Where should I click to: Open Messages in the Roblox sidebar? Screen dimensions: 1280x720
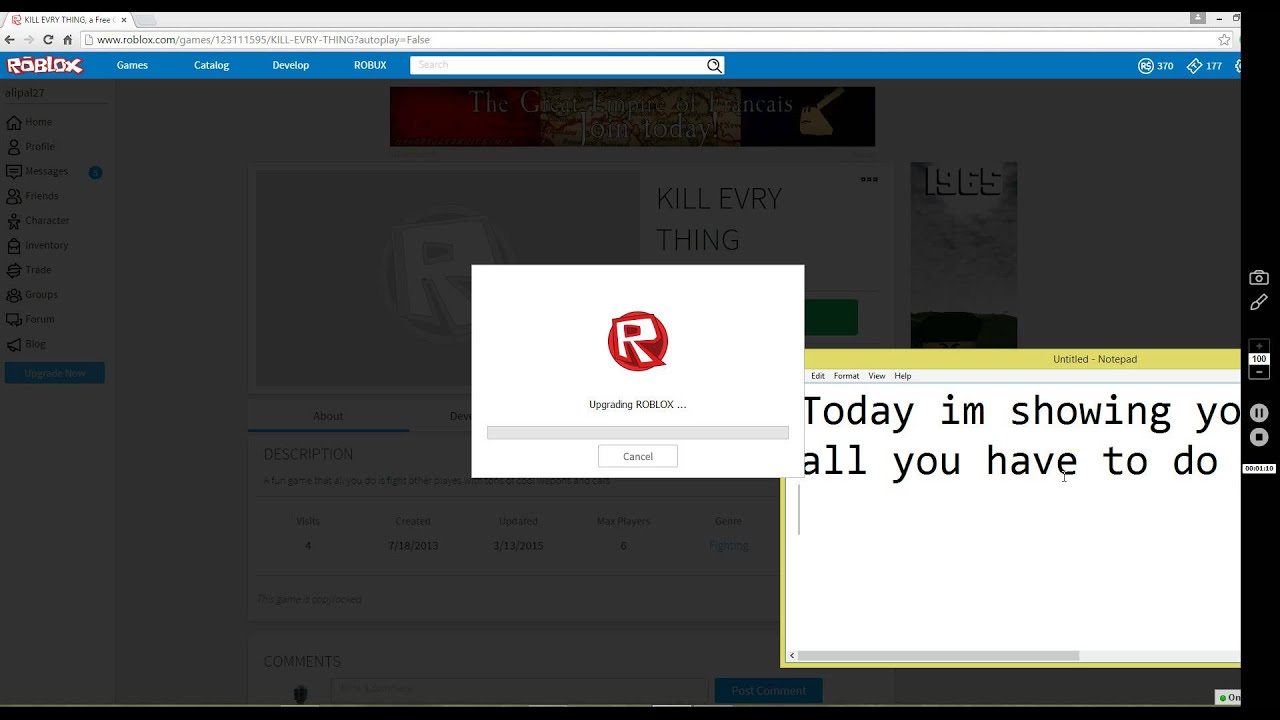coord(38,171)
